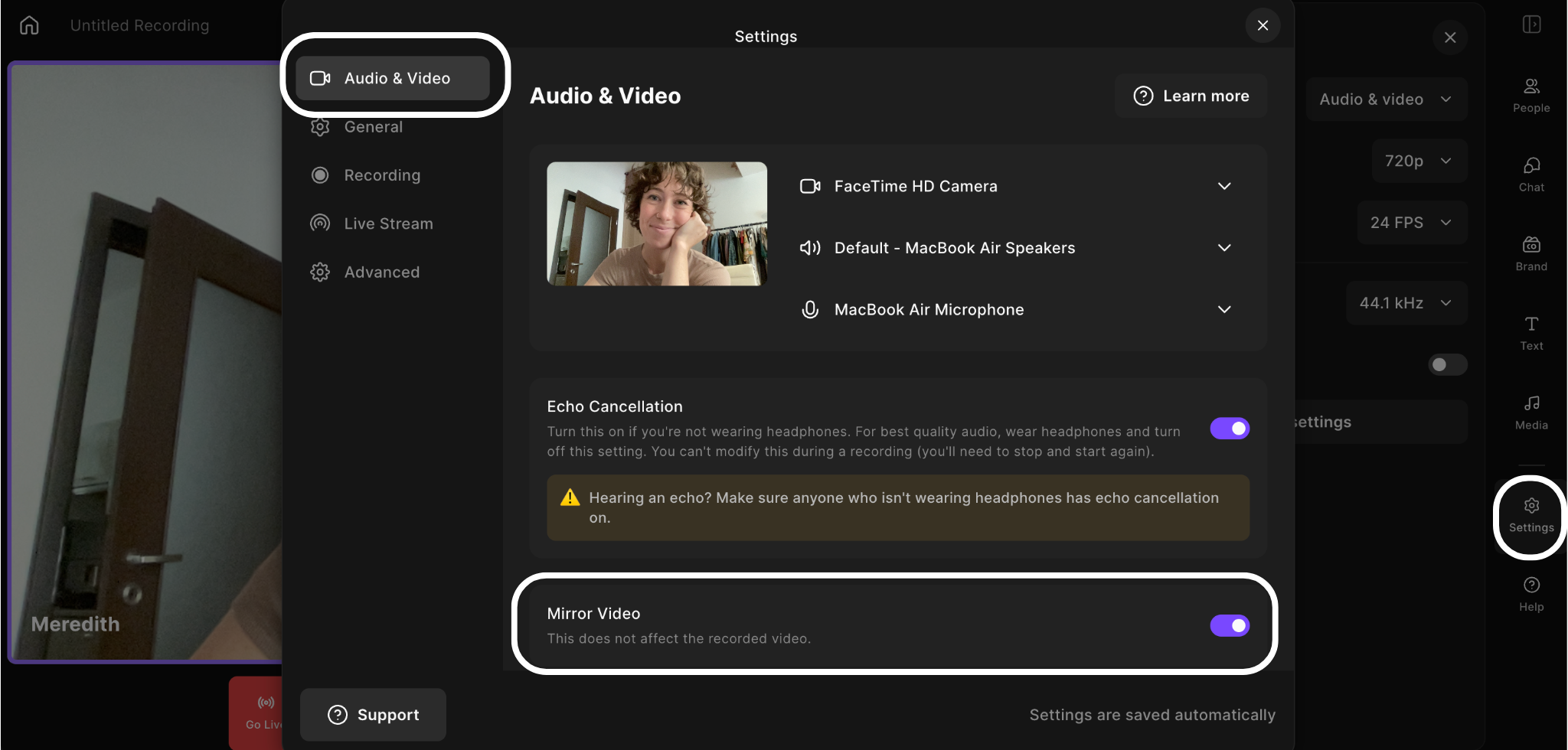
Task: Click the Support button
Action: pyautogui.click(x=373, y=715)
